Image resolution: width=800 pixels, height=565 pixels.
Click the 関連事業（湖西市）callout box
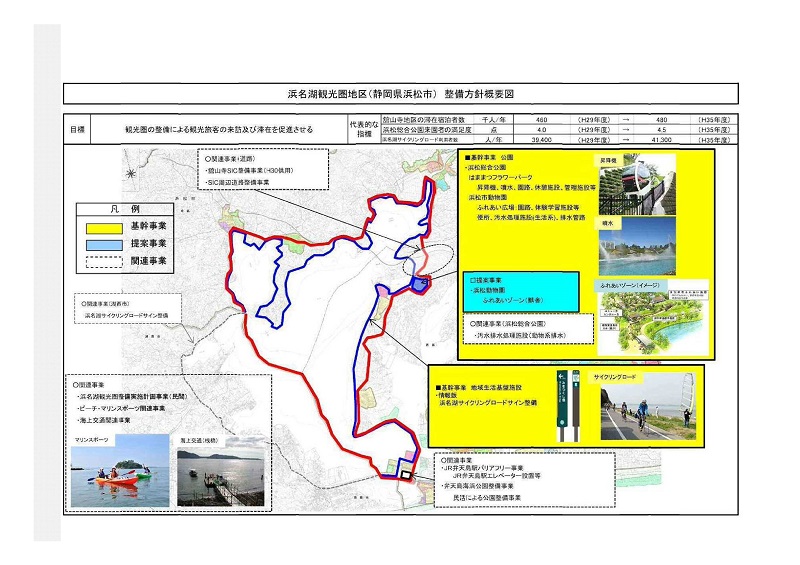[x=128, y=306]
